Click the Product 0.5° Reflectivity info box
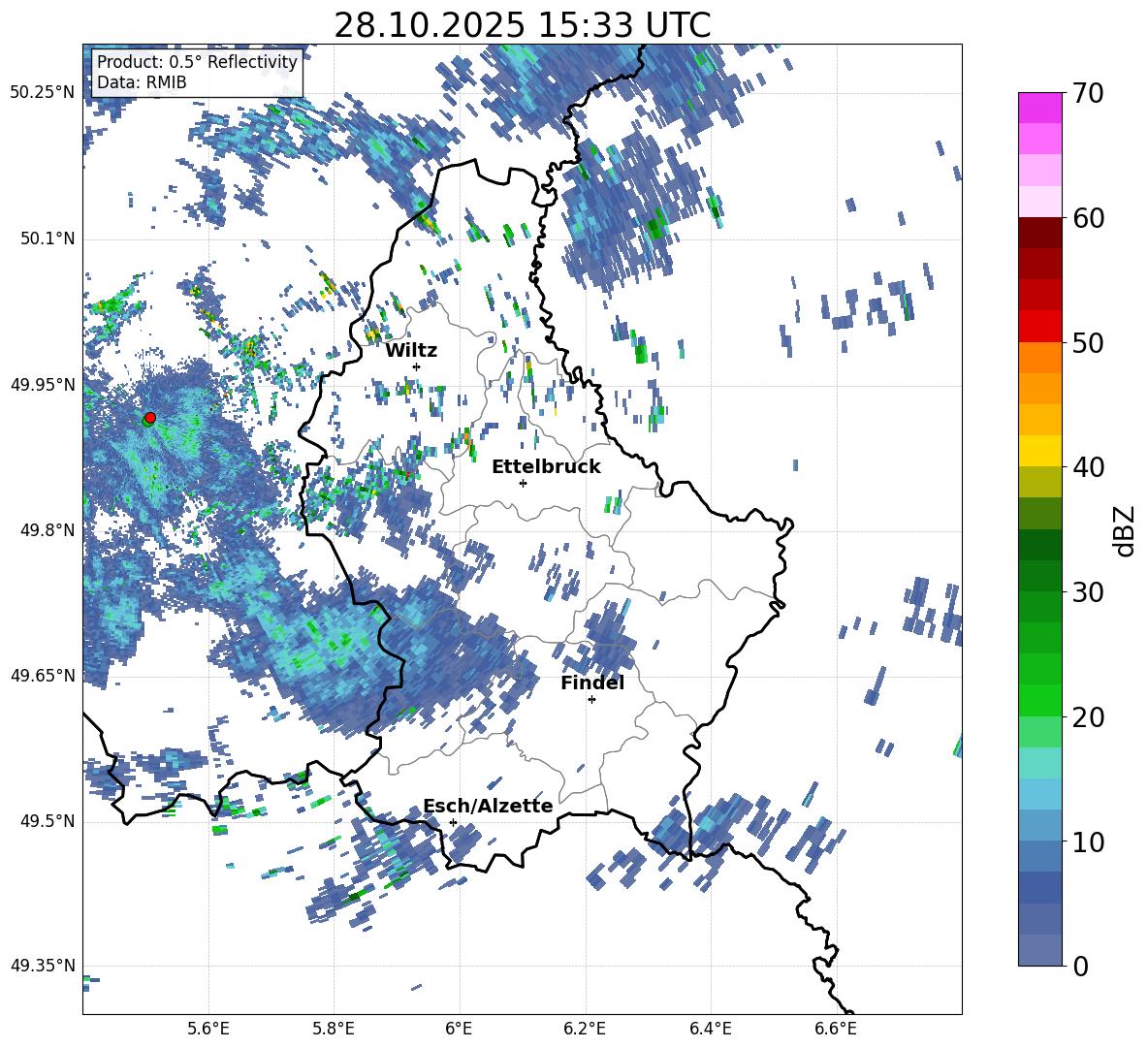Viewport: 1148px width, 1048px height. 197,73
